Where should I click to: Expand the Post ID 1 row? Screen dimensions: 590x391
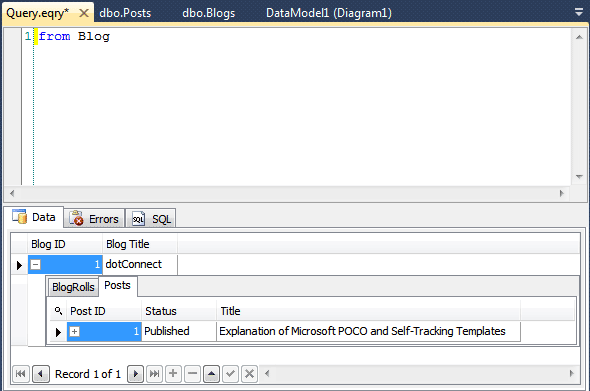(75, 332)
